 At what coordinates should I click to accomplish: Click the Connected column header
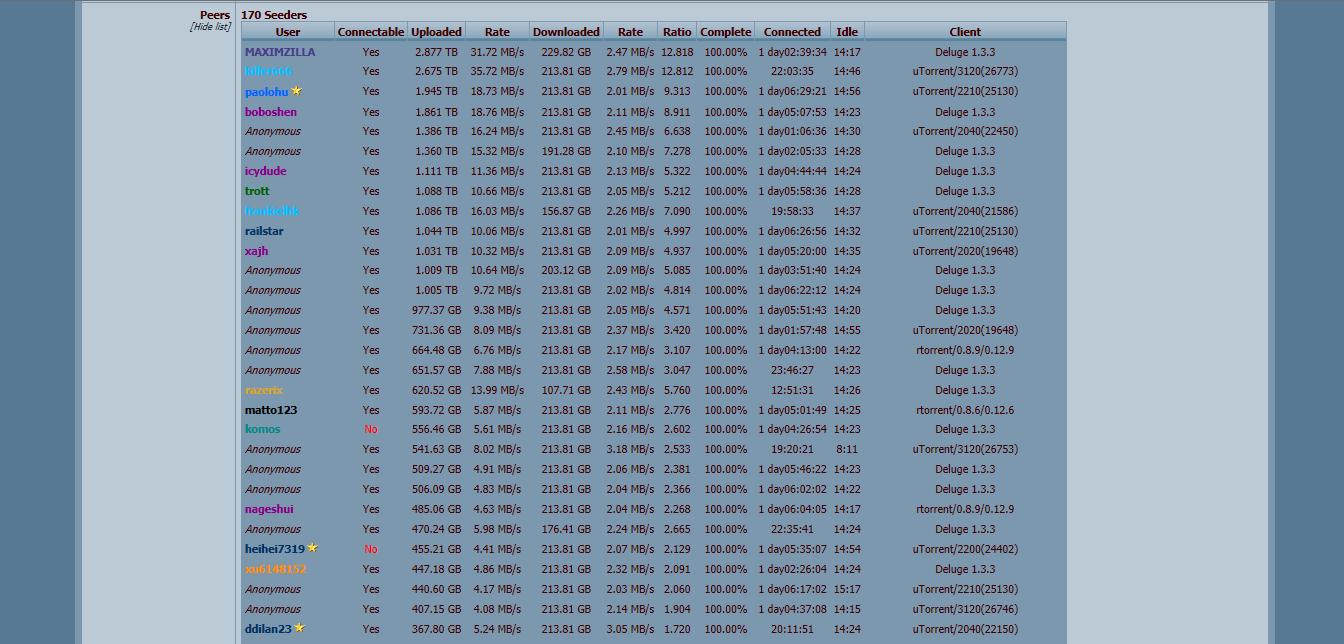click(x=792, y=32)
